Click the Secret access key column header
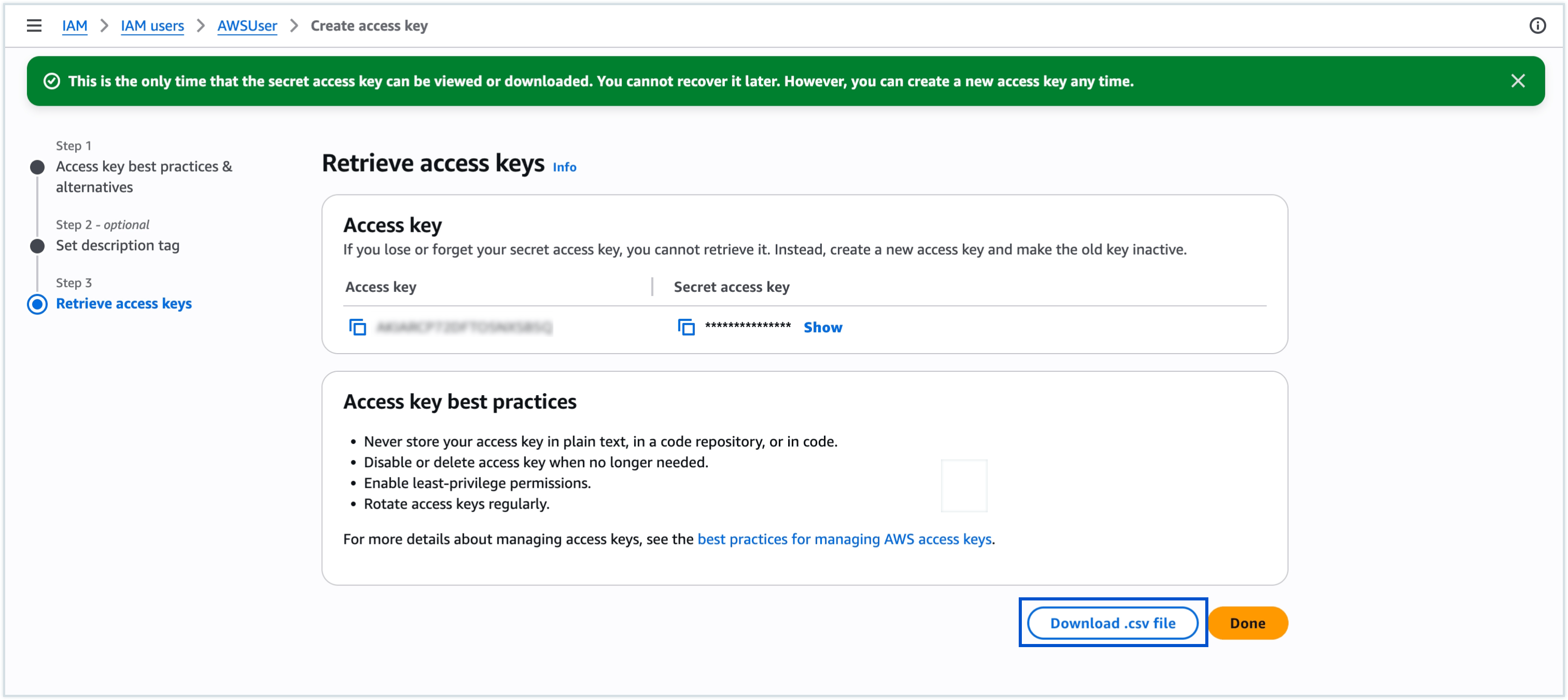This screenshot has width=1568, height=700. [731, 287]
